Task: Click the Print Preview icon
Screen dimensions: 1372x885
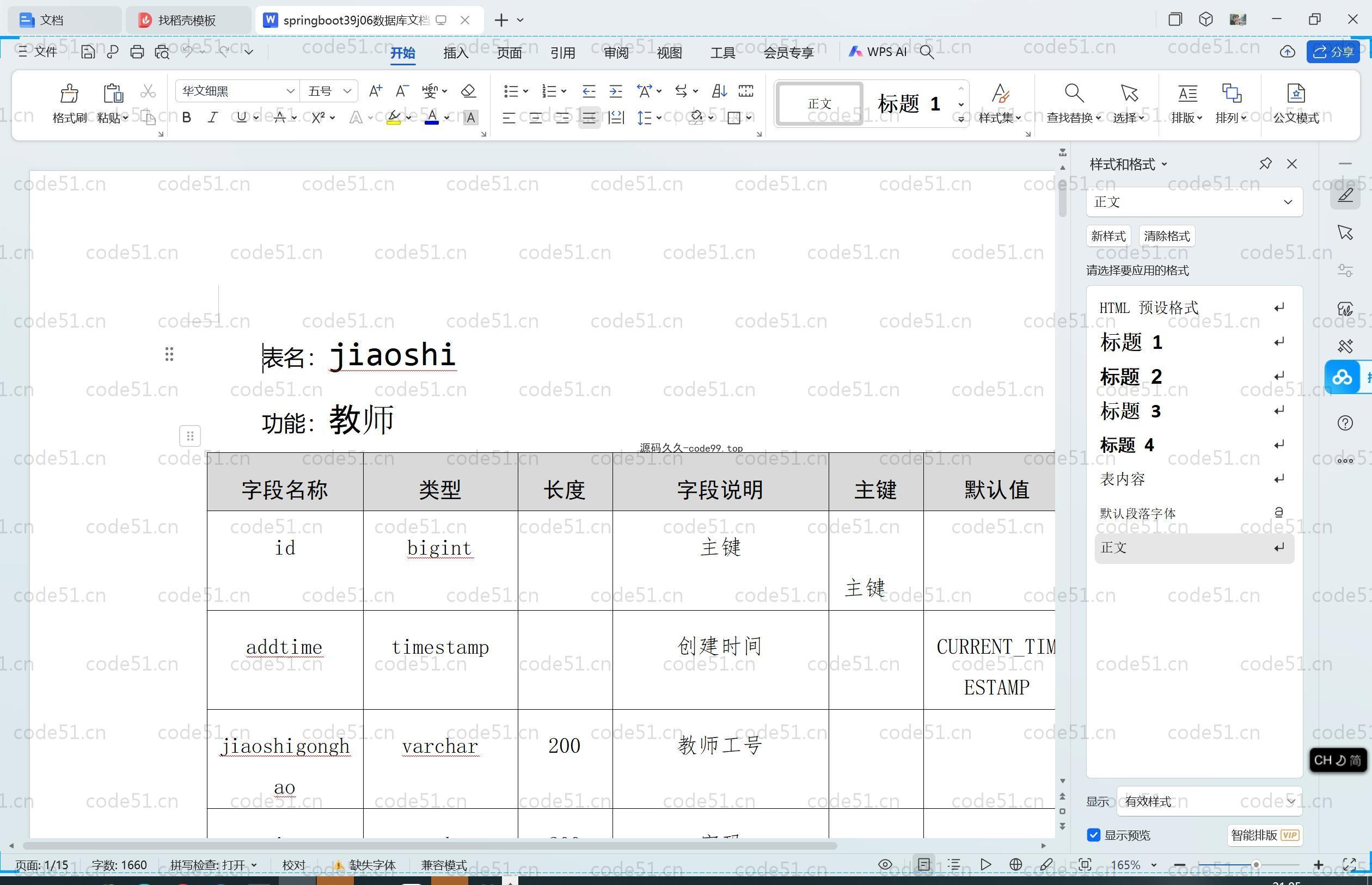Action: [162, 52]
